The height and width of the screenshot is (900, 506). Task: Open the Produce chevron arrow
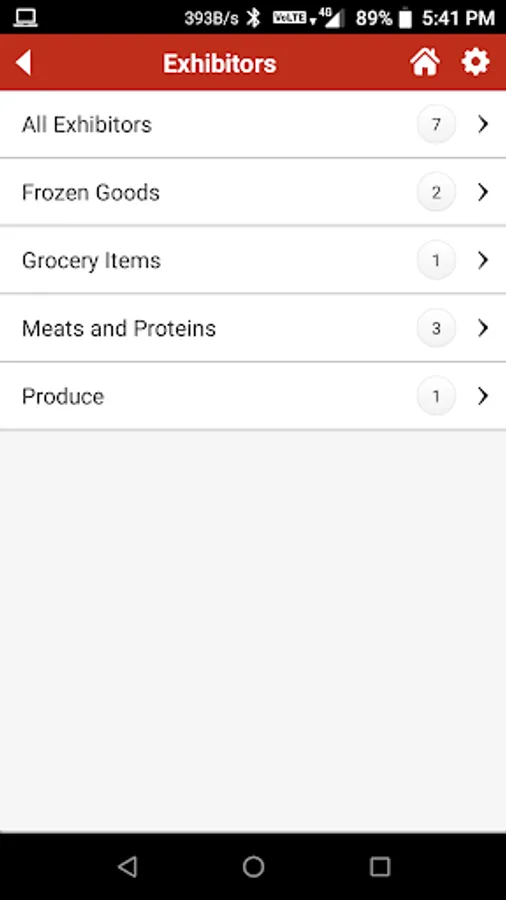click(483, 396)
